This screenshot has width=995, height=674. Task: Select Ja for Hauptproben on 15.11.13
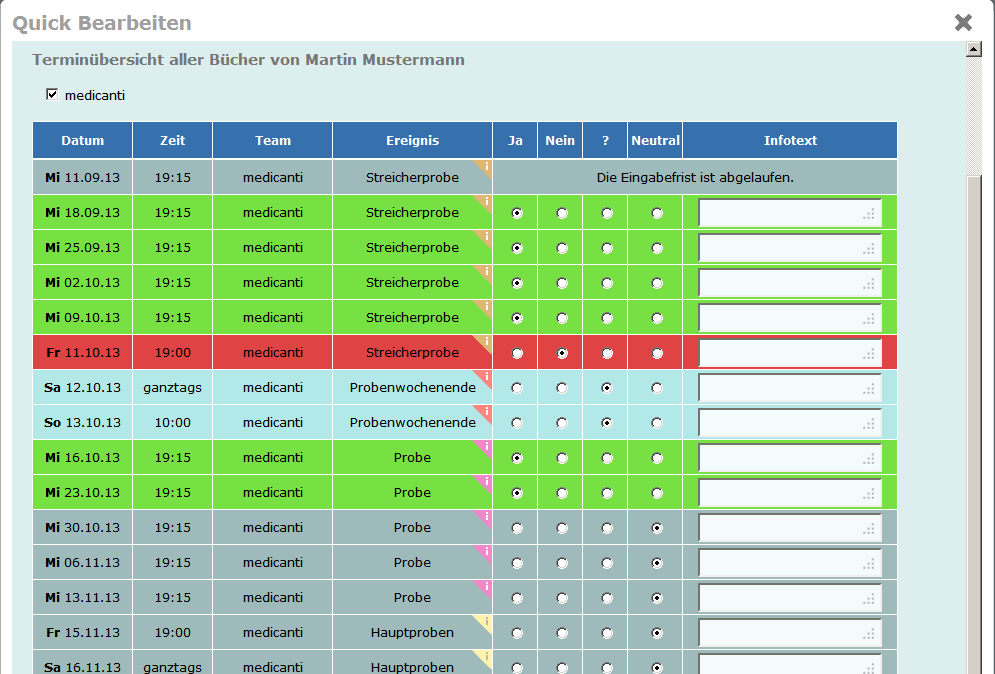click(515, 632)
